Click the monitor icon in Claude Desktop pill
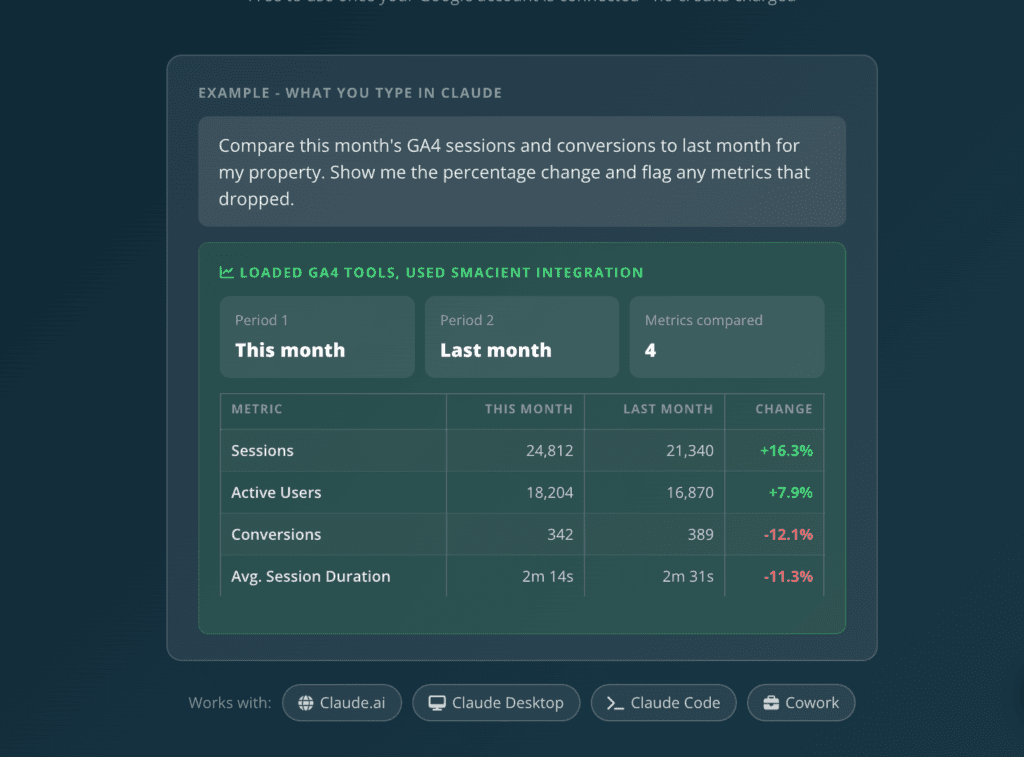Viewport: 1024px width, 757px height. click(x=437, y=703)
